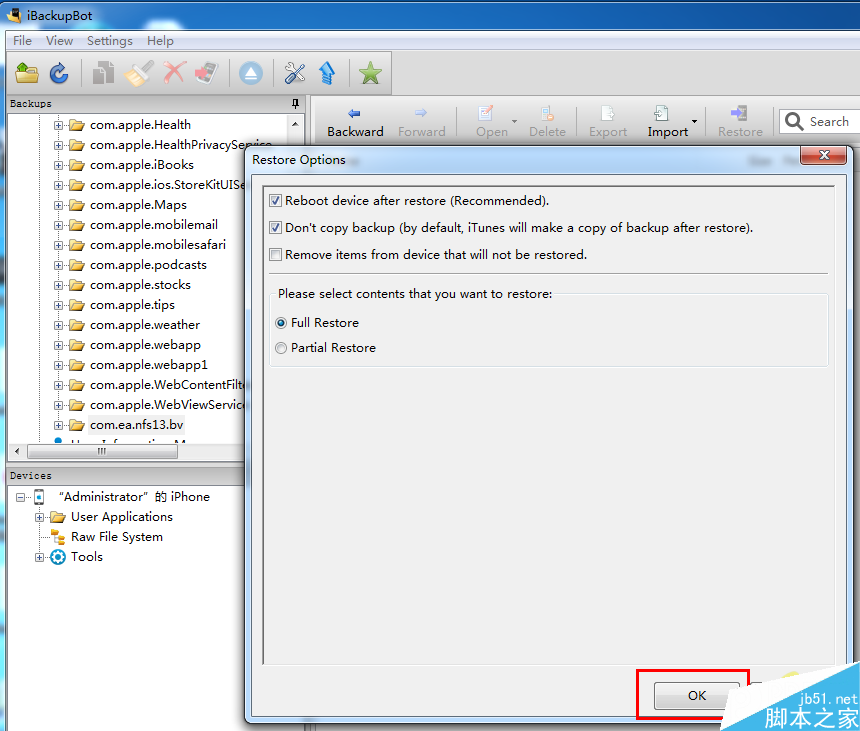Click the brush clean-up toolbar icon
The width and height of the screenshot is (860, 731).
[138, 73]
